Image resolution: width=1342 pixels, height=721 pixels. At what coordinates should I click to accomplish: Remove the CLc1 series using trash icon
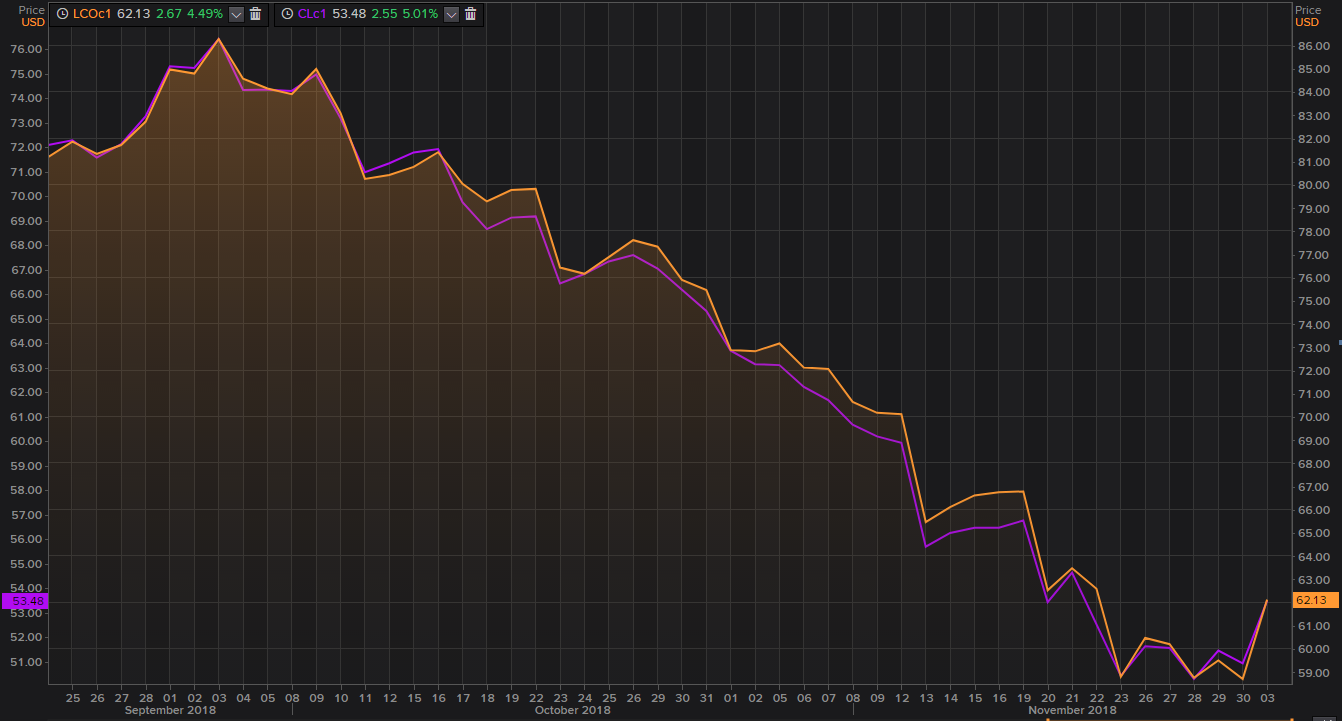point(470,14)
